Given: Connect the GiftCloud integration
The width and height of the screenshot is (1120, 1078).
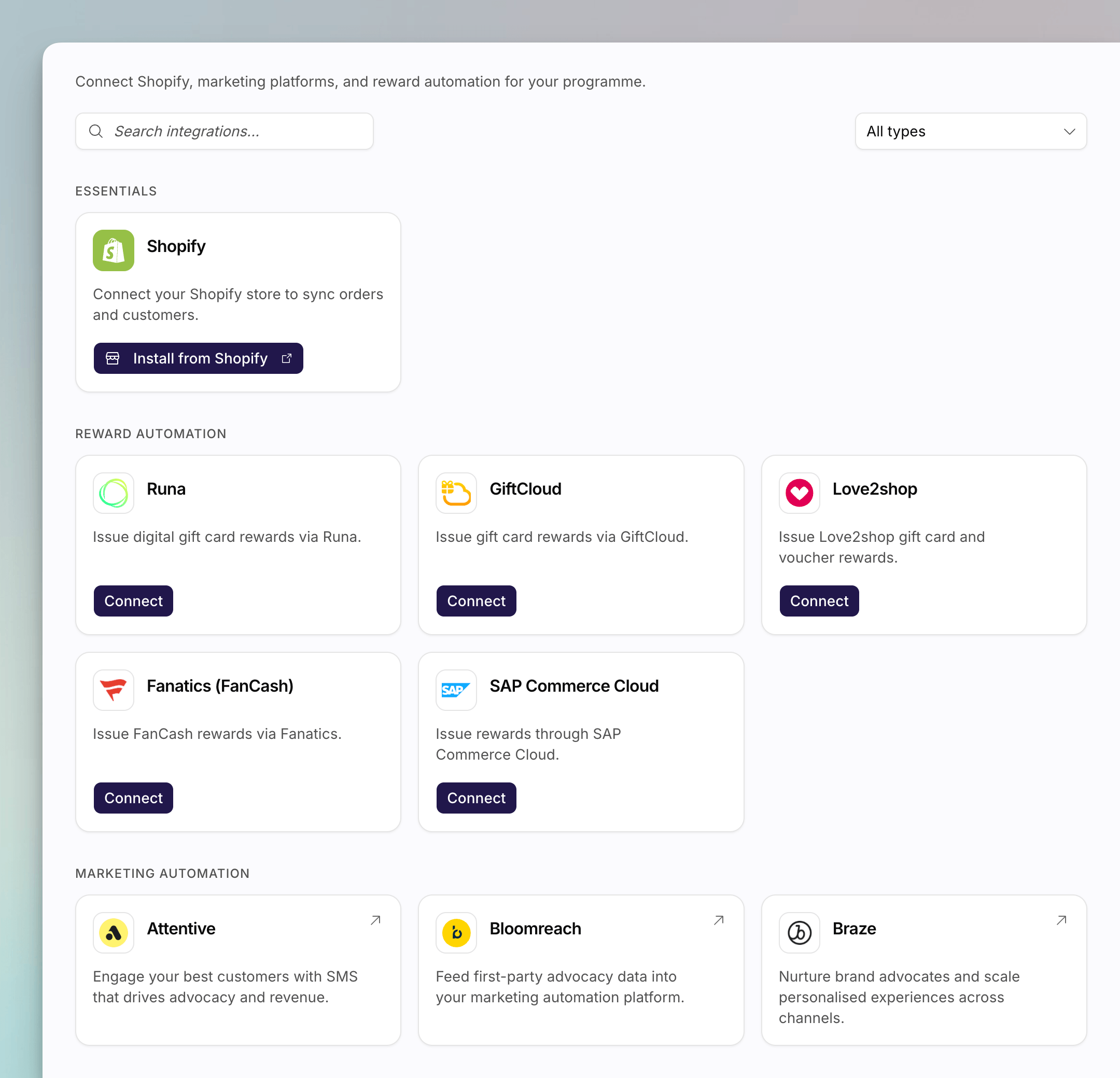Looking at the screenshot, I should [476, 601].
